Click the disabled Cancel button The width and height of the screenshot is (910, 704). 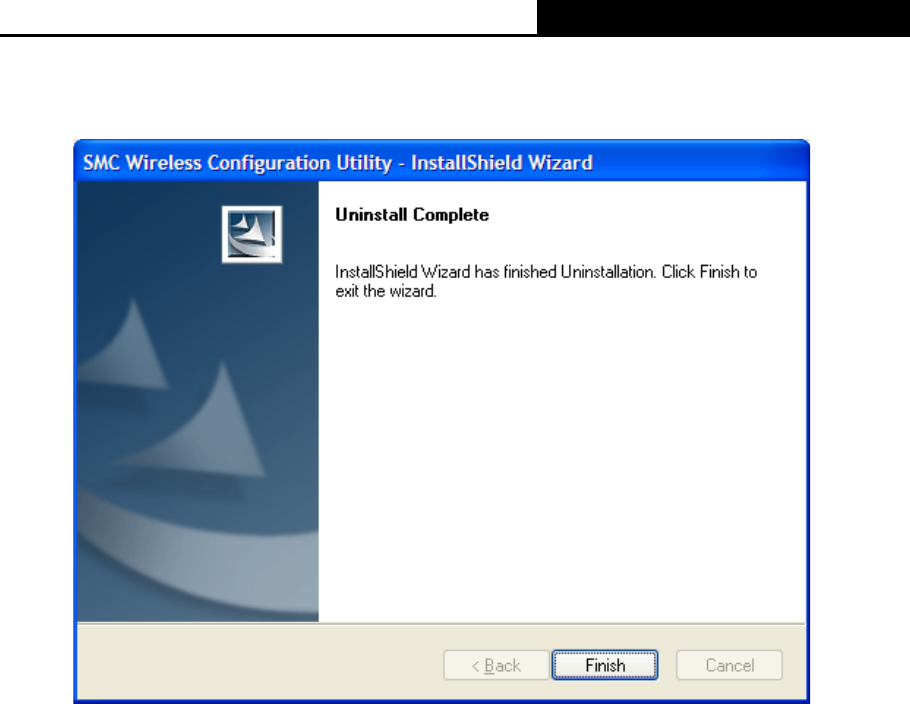click(x=730, y=665)
